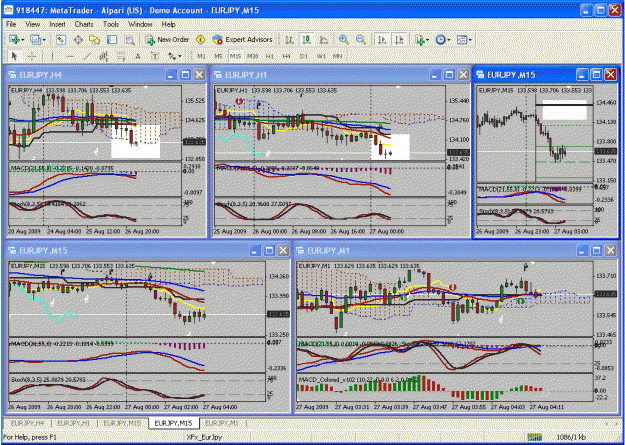Open the Insert menu

pyautogui.click(x=57, y=24)
